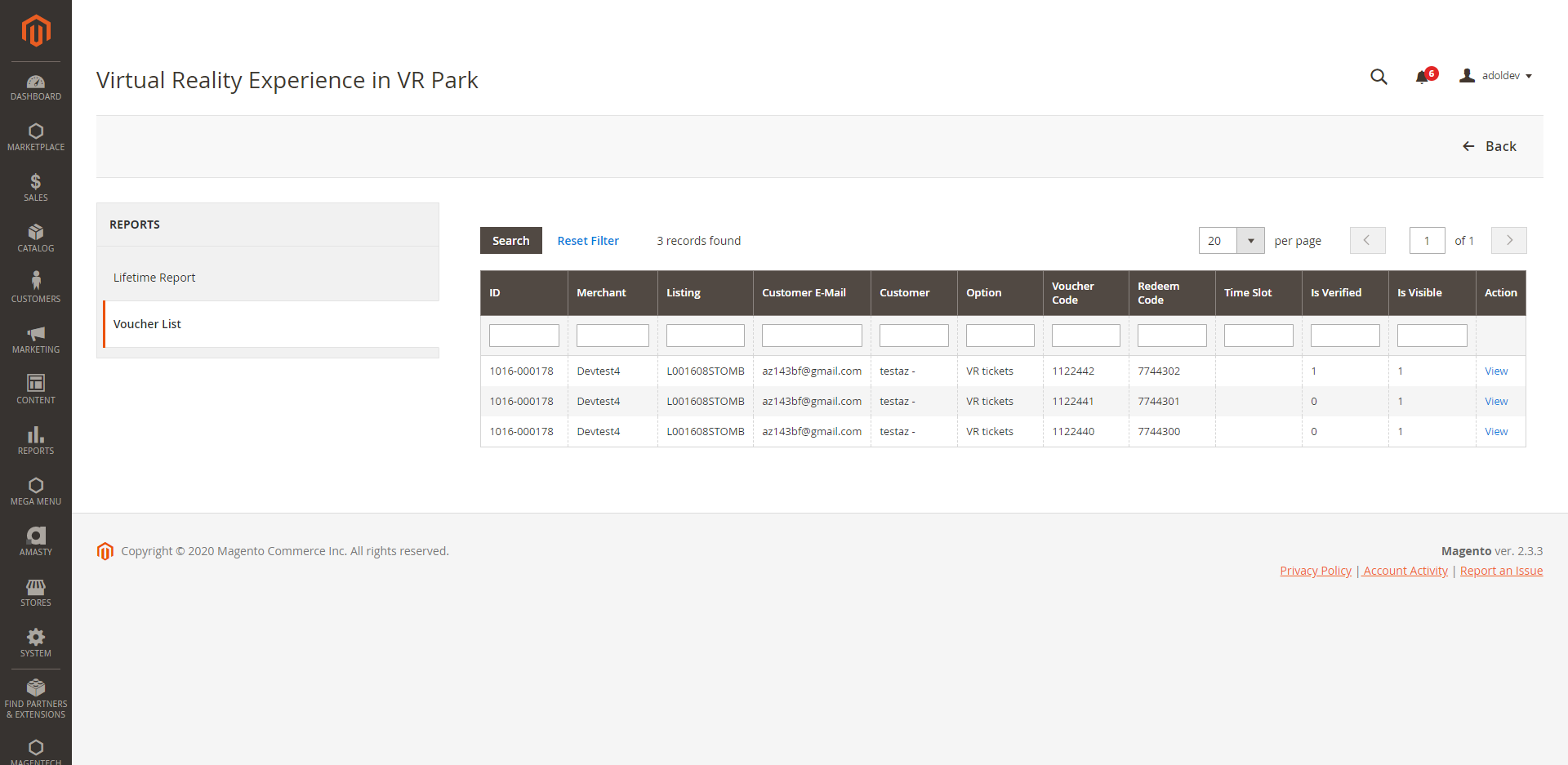Sort by the Is Verified column header
The image size is (1568, 765).
coord(1345,293)
